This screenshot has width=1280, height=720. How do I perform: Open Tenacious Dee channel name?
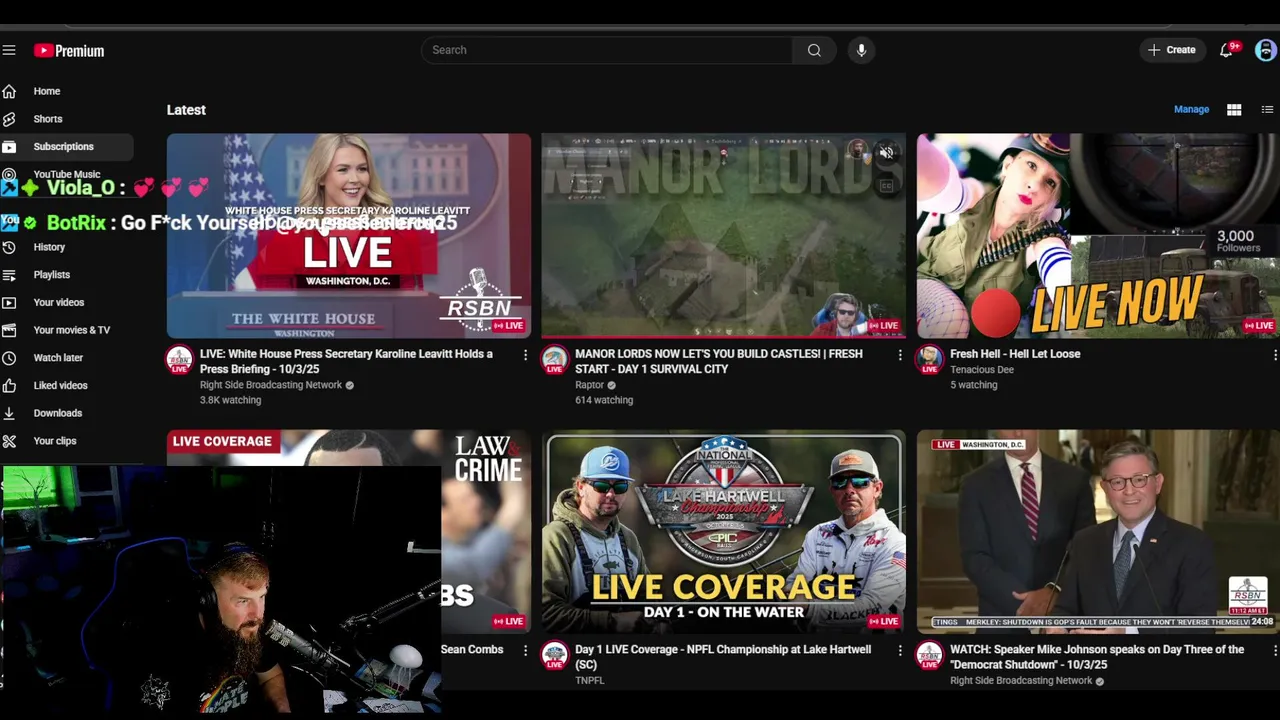[982, 370]
